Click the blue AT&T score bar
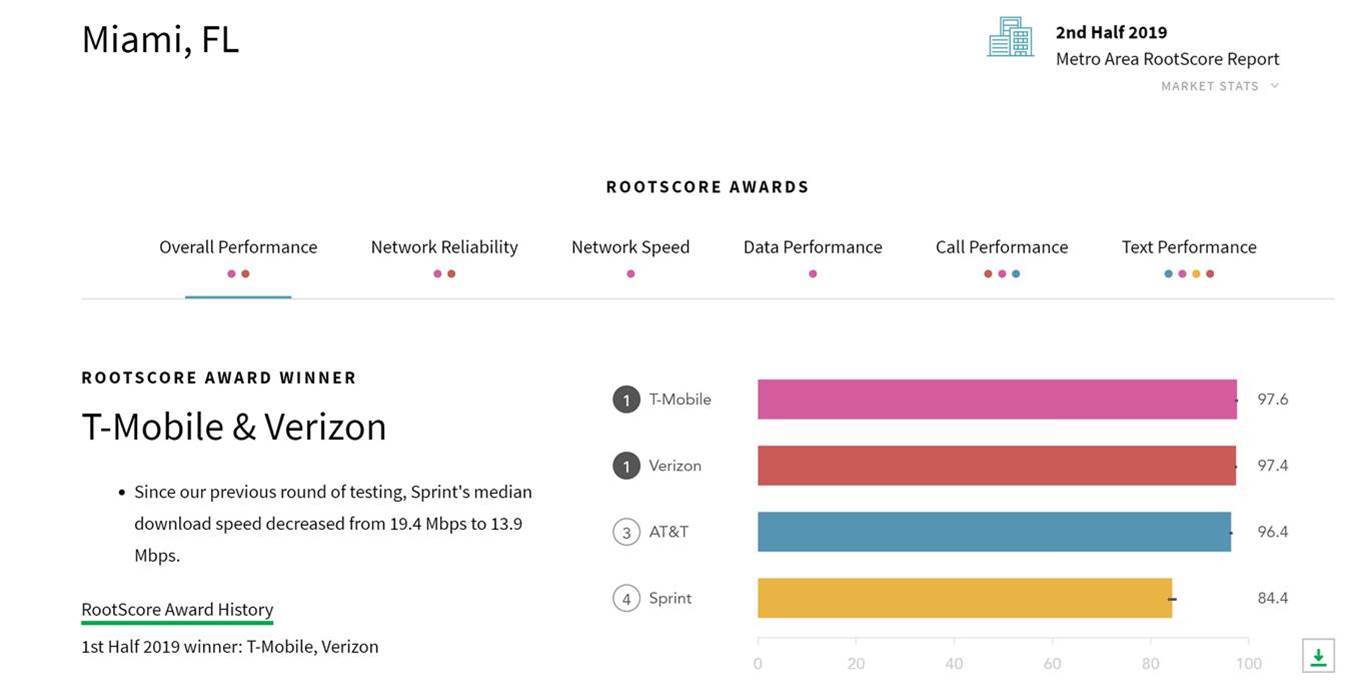 click(x=993, y=532)
